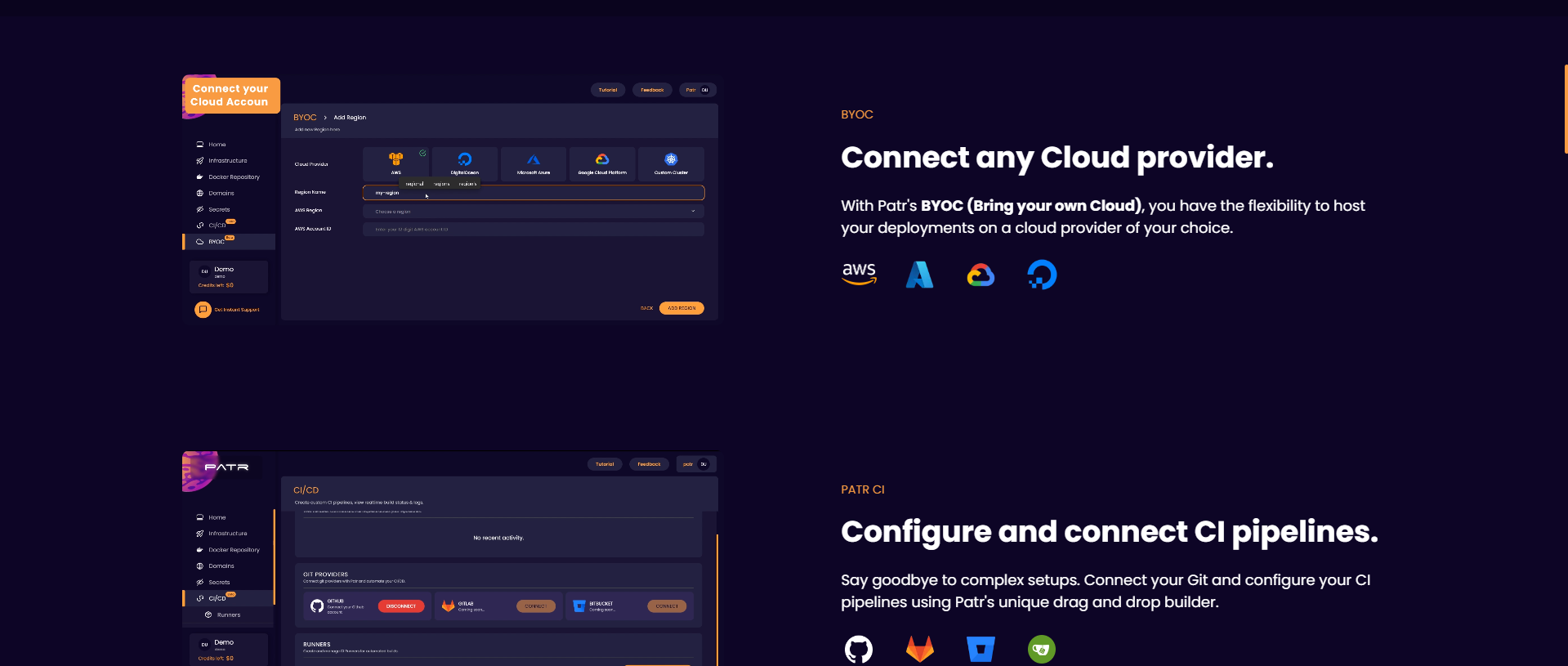Select the DigitalOcean provider card in BYOC screenshot
Viewport: 1568px width, 666px height.
[465, 163]
